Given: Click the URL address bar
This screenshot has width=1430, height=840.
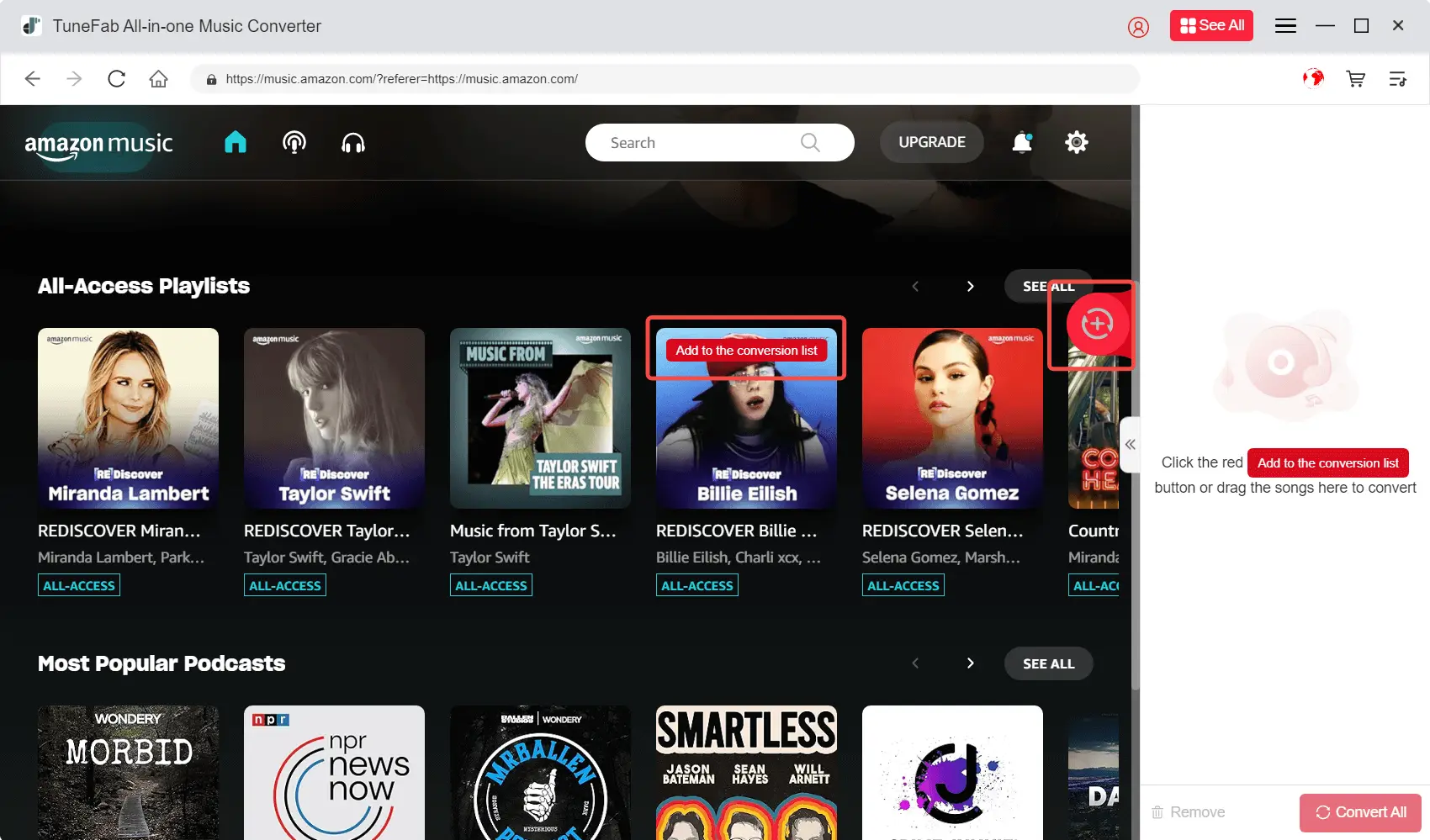Looking at the screenshot, I should [665, 79].
